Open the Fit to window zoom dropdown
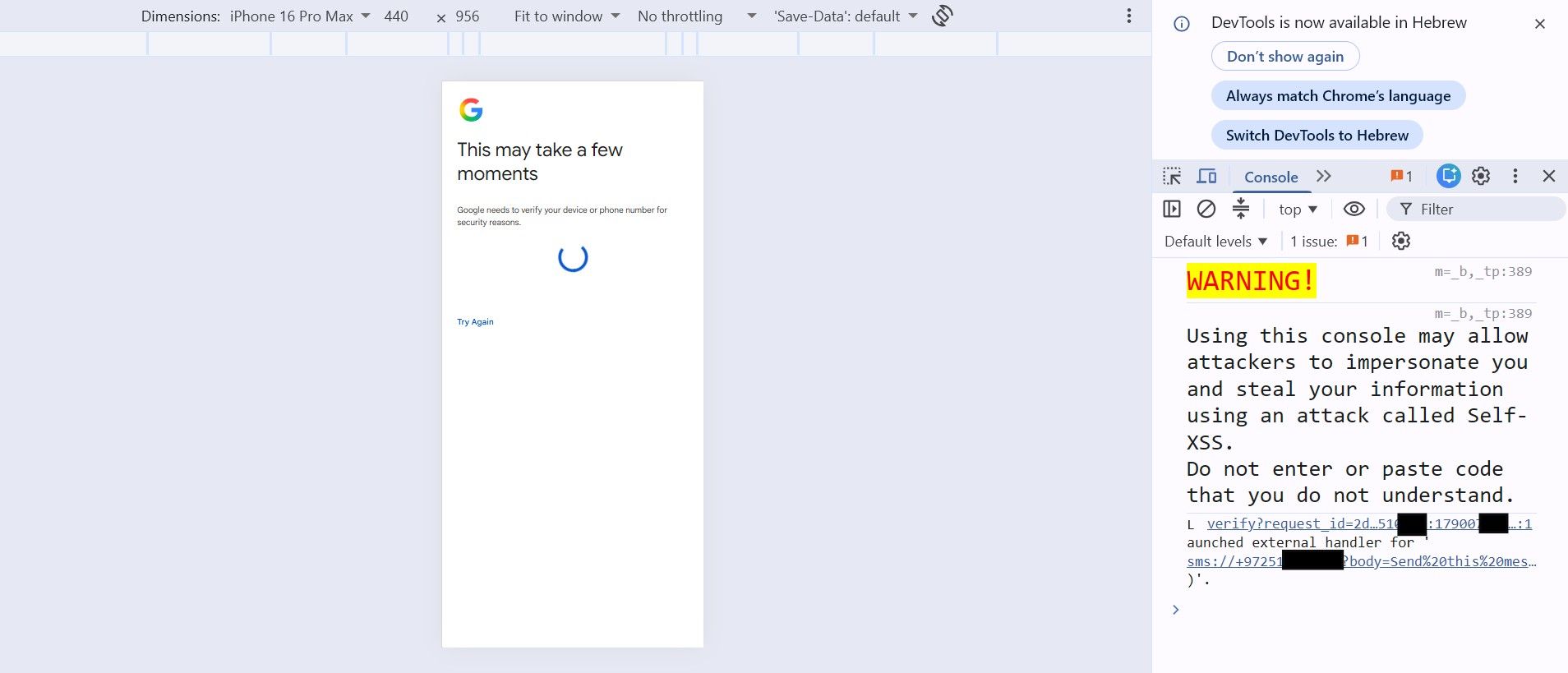This screenshot has width=1568, height=673. pos(567,16)
